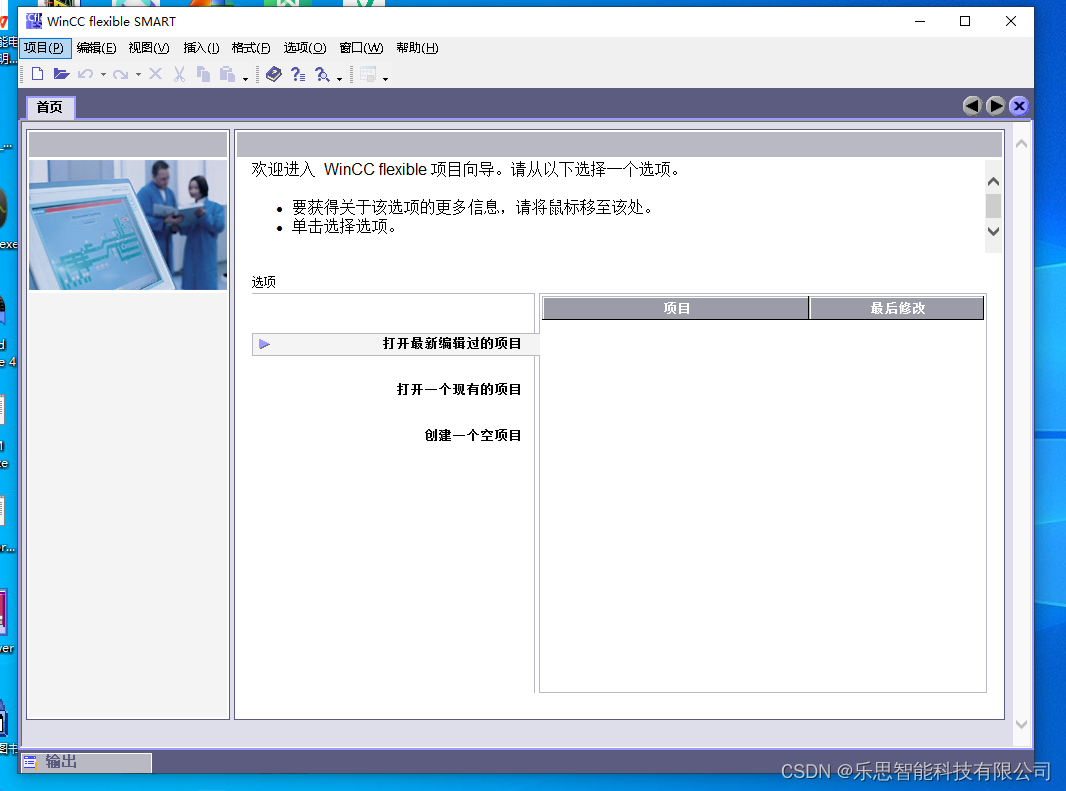Viewport: 1066px width, 791px height.
Task: Click 创建一个空项目 option
Action: pyautogui.click(x=471, y=435)
